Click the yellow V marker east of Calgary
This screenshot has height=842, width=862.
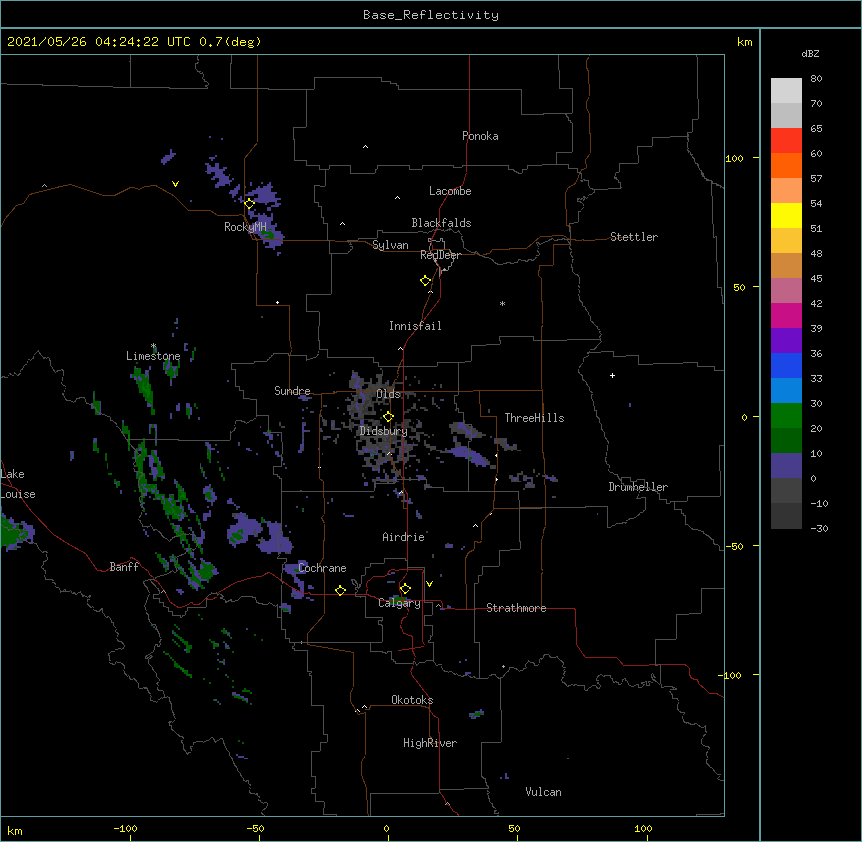[429, 584]
